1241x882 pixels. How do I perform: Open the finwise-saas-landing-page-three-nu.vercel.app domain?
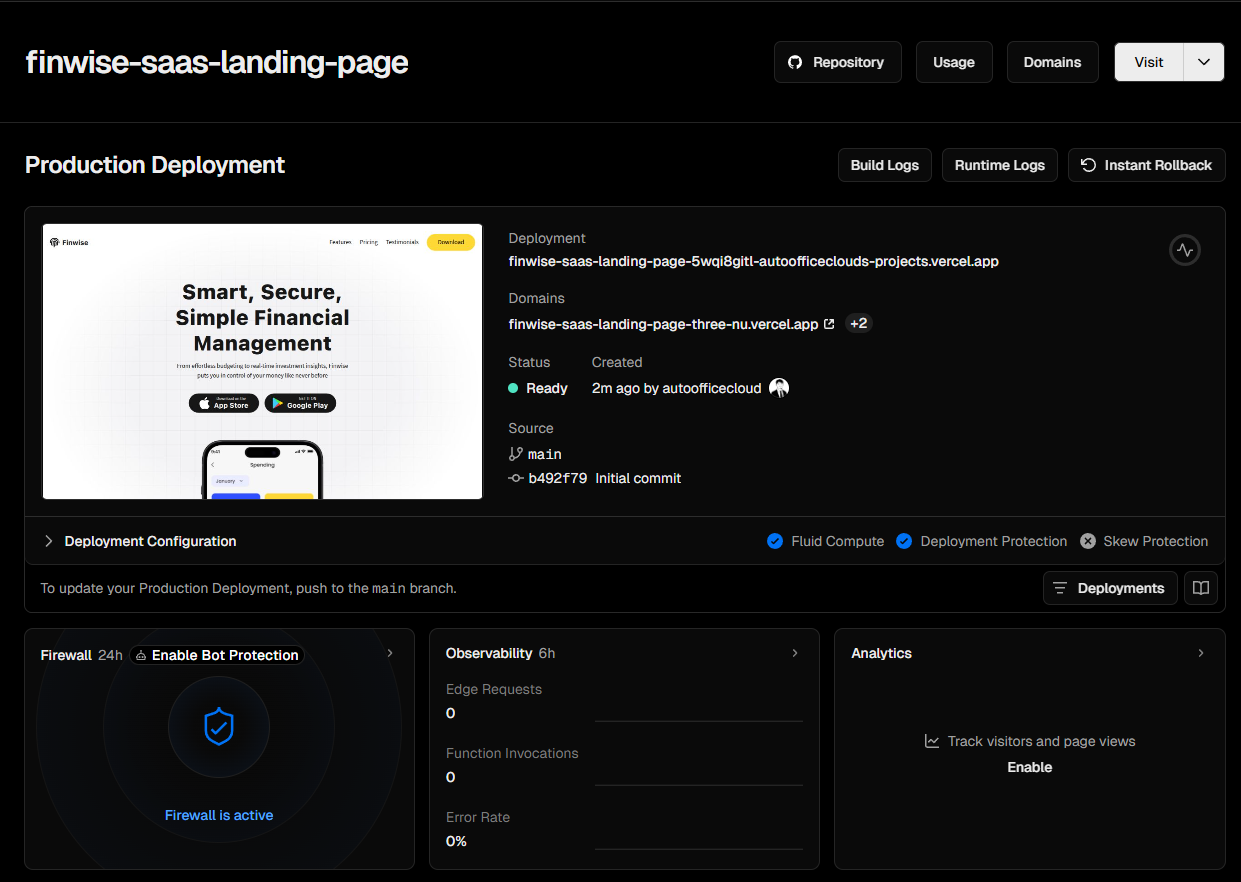point(663,324)
